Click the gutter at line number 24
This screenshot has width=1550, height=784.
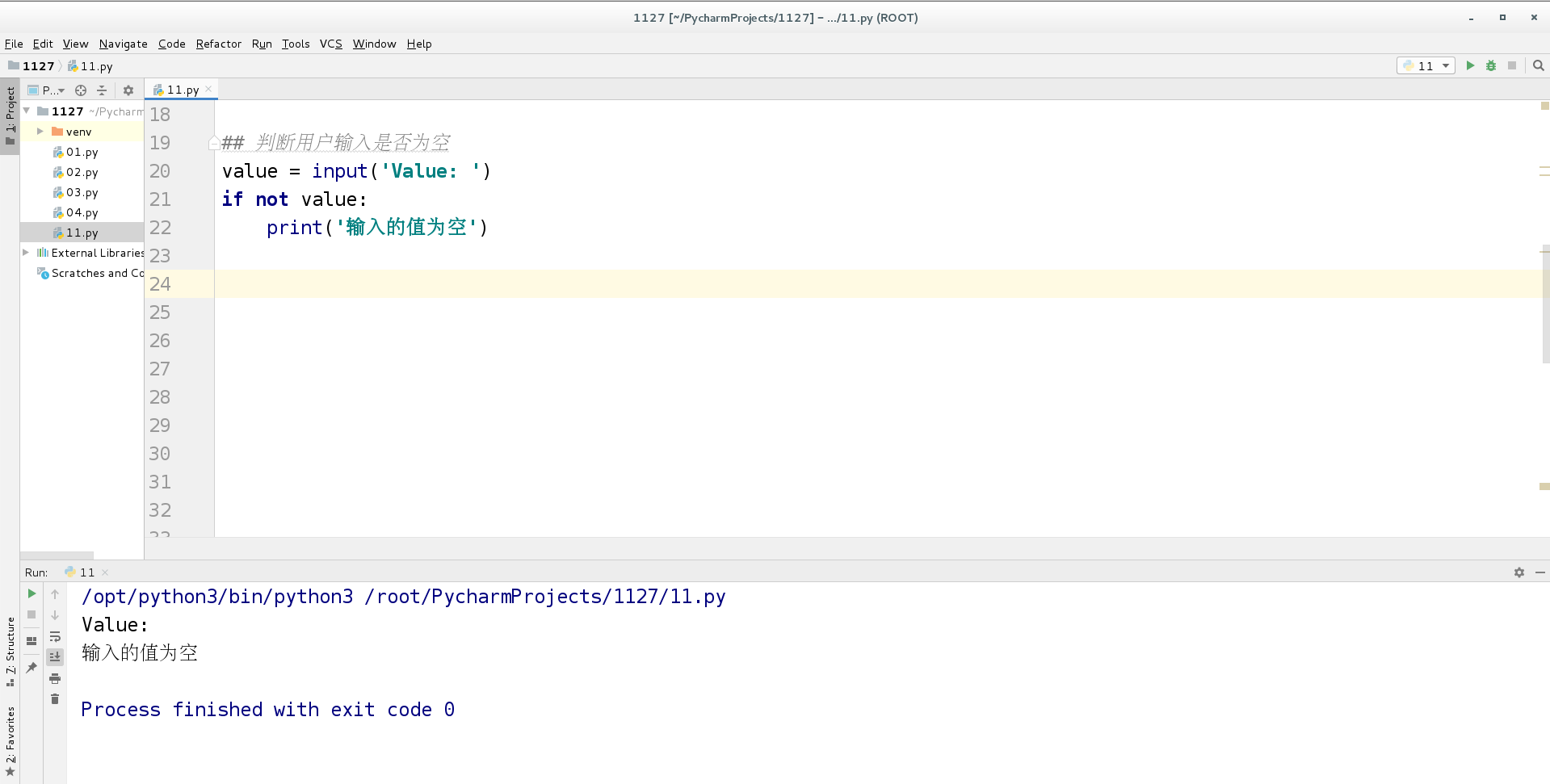pos(160,284)
